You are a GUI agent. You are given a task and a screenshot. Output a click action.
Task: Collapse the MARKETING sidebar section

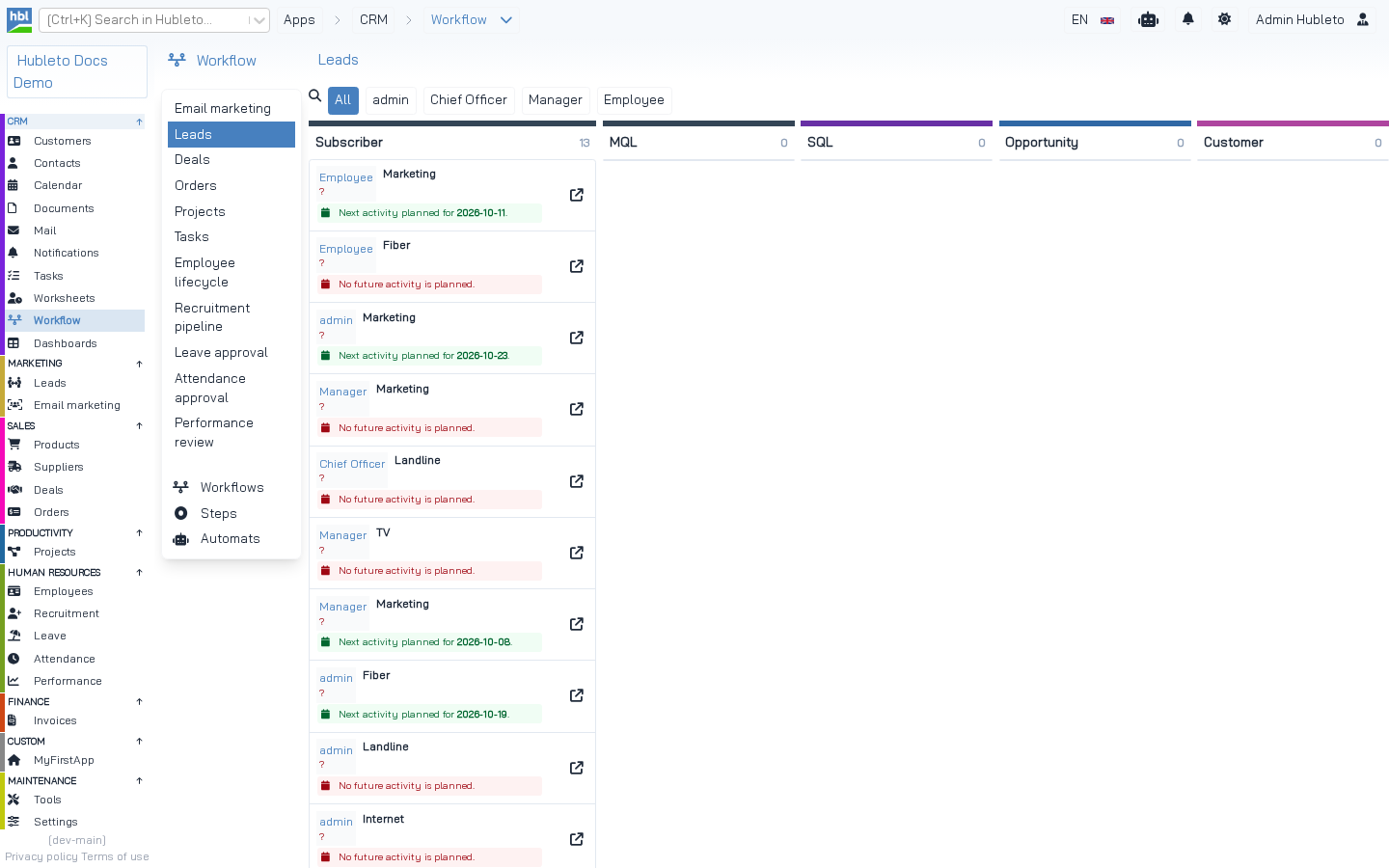coord(139,364)
